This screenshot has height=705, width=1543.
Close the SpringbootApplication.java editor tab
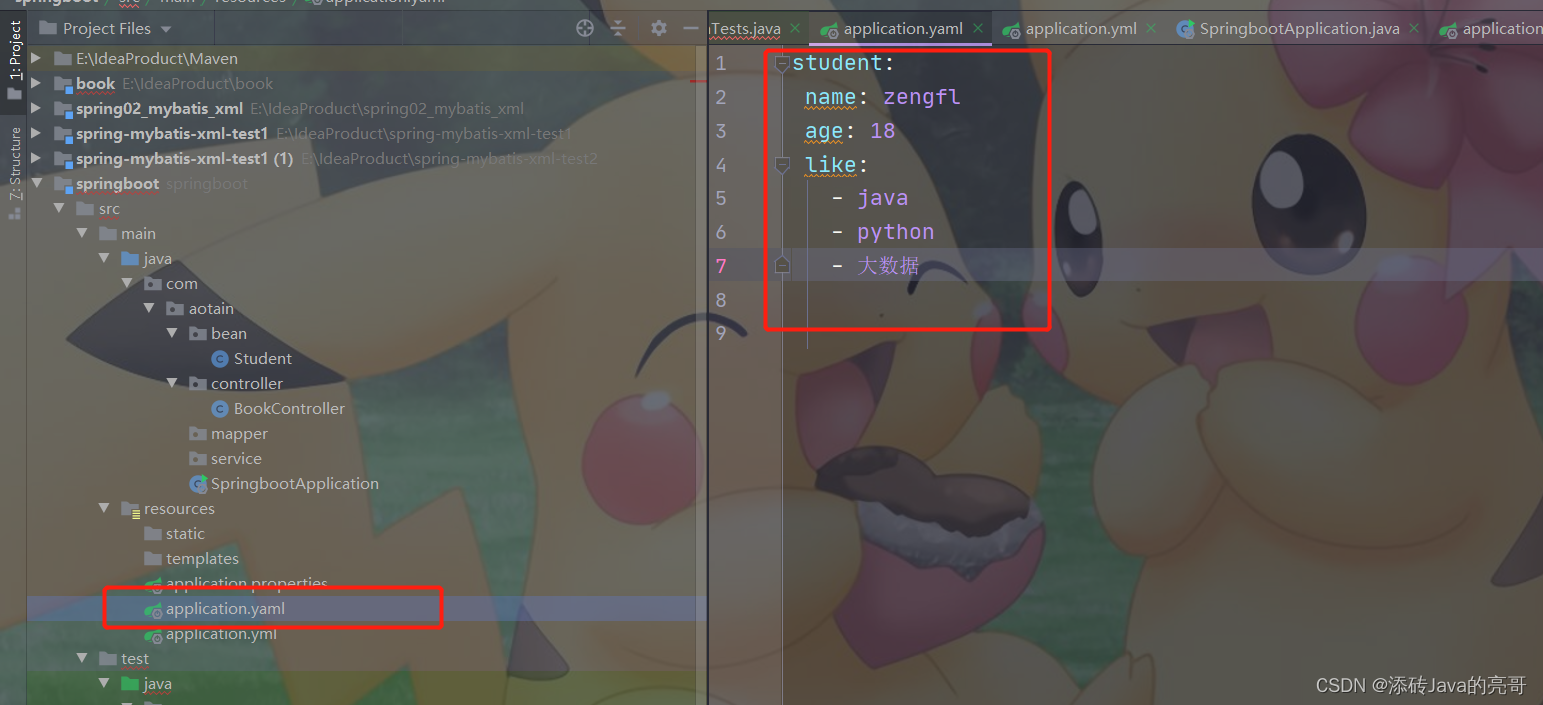[1414, 28]
